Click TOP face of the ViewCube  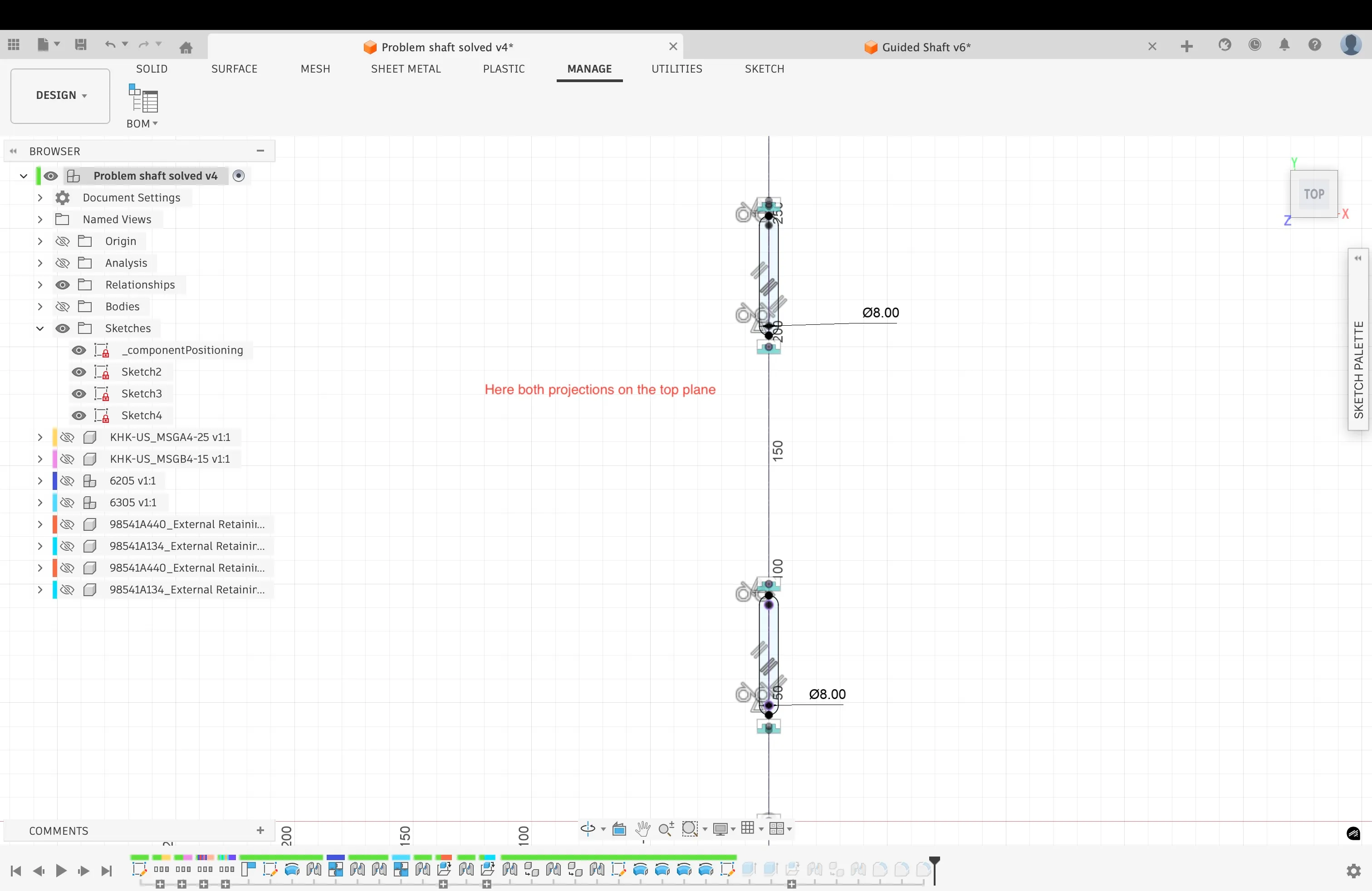click(1314, 194)
